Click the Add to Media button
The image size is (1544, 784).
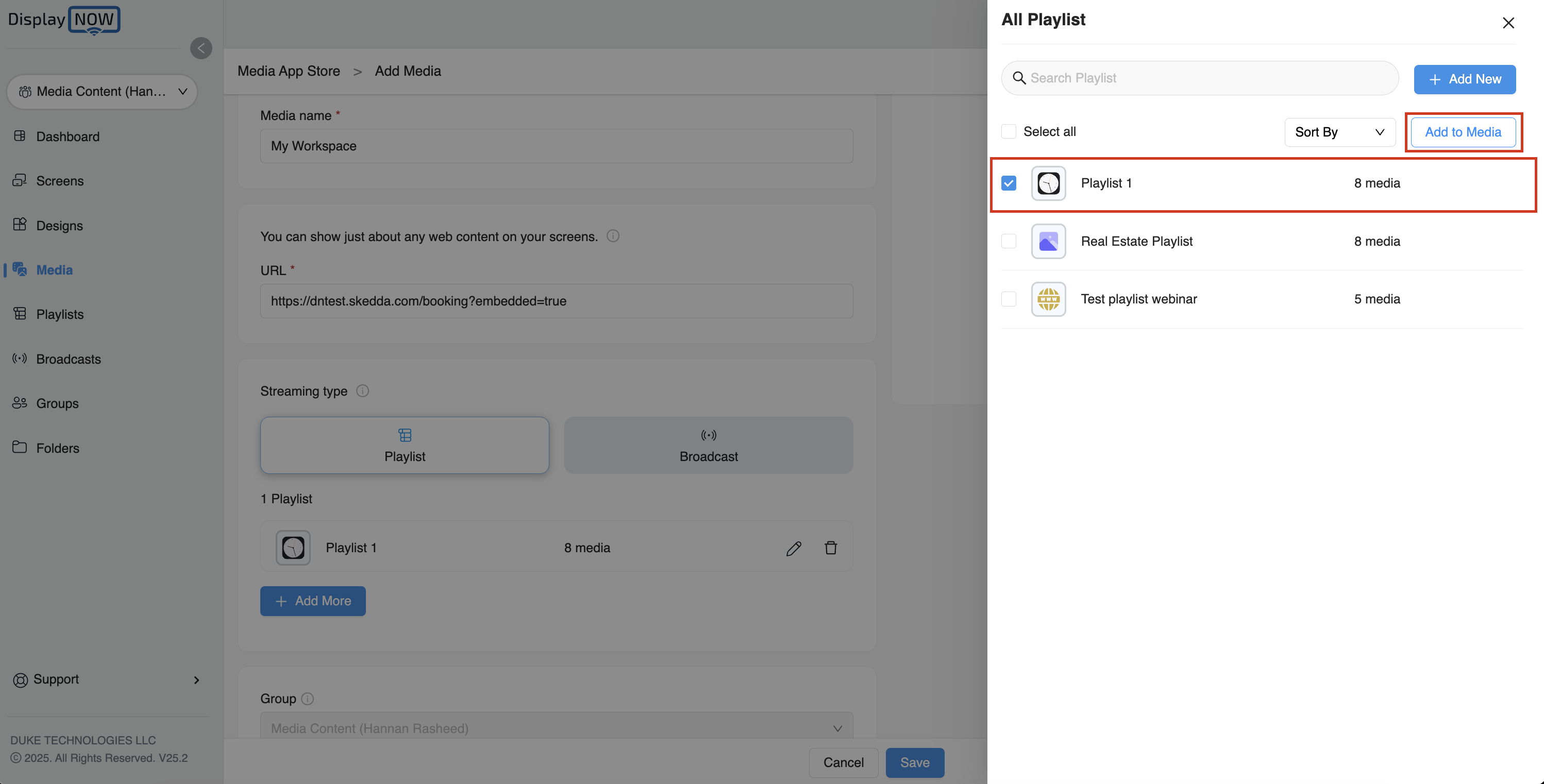click(1463, 132)
